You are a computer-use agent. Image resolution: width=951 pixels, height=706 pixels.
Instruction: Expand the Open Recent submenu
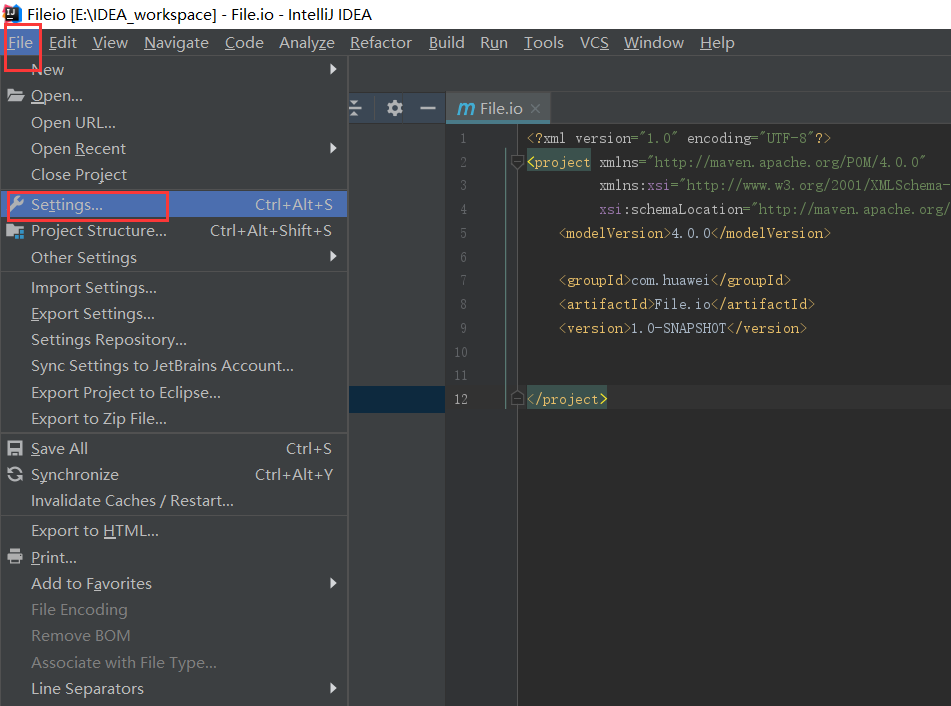click(x=333, y=148)
